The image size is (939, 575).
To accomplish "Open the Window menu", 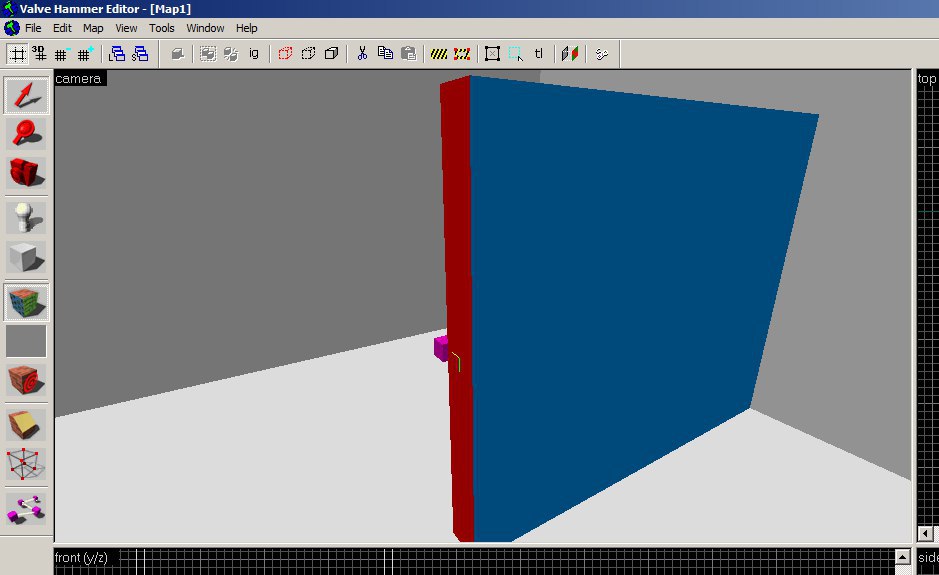I will point(205,28).
